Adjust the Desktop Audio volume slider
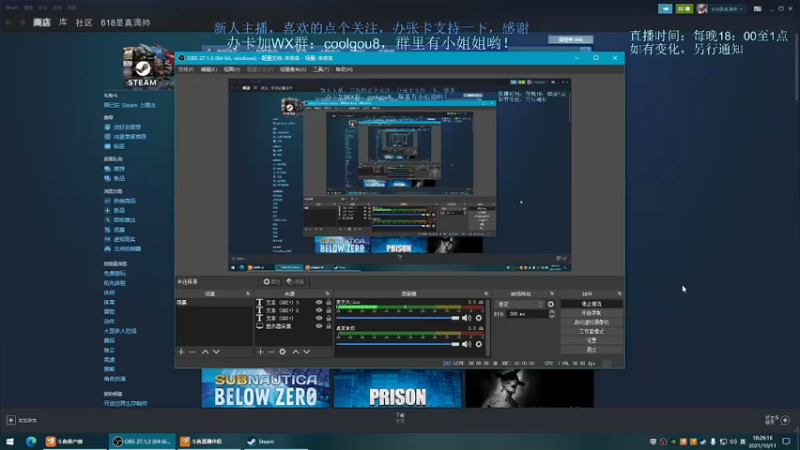This screenshot has width=800, height=450. click(398, 344)
